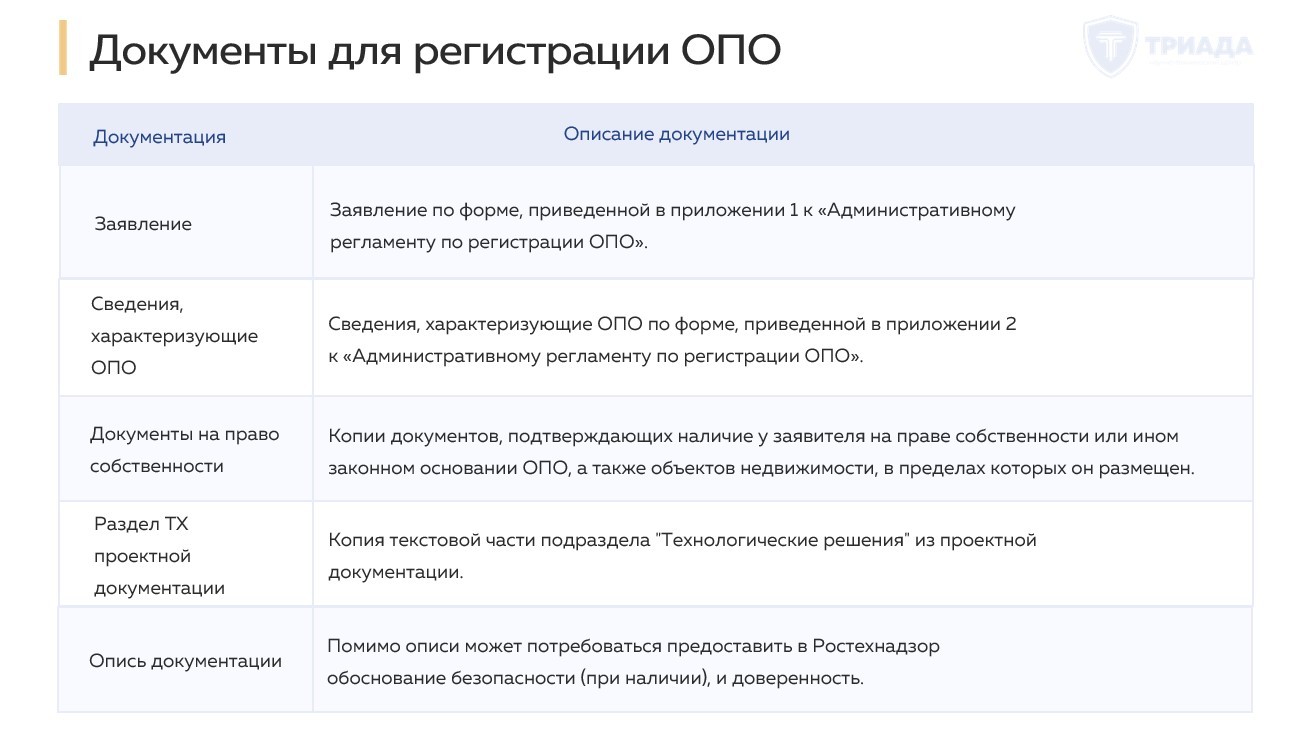Click the description starting 'Помимо описи'
The width and height of the screenshot is (1312, 740).
[x=632, y=662]
